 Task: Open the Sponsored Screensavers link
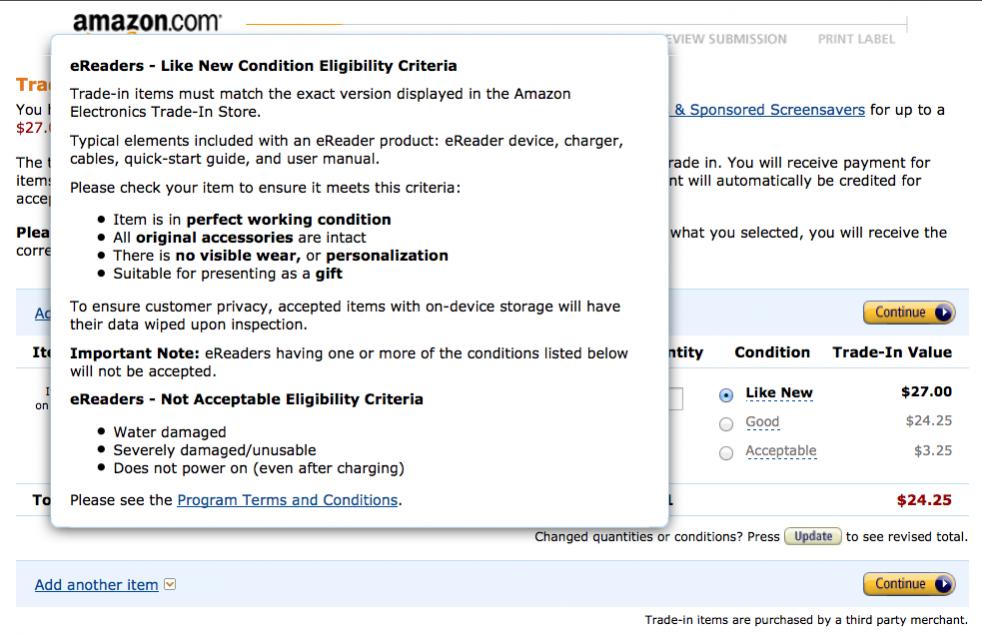pos(769,110)
